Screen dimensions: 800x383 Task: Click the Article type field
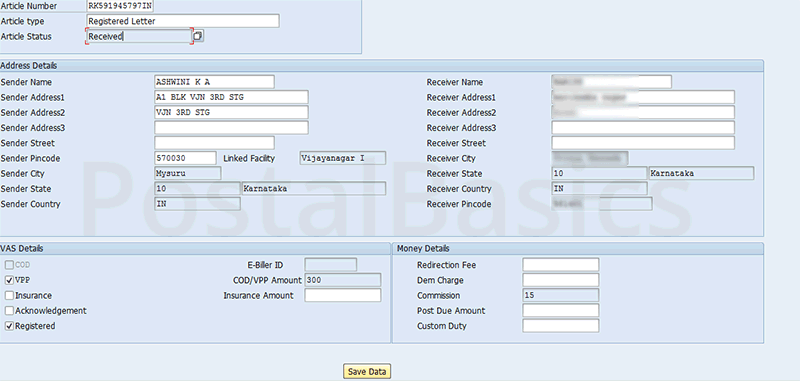point(183,21)
